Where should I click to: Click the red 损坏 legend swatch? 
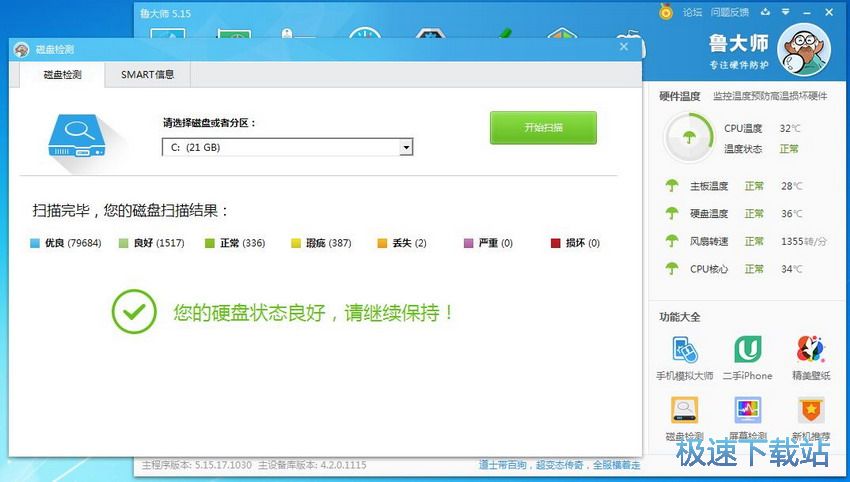coord(556,243)
